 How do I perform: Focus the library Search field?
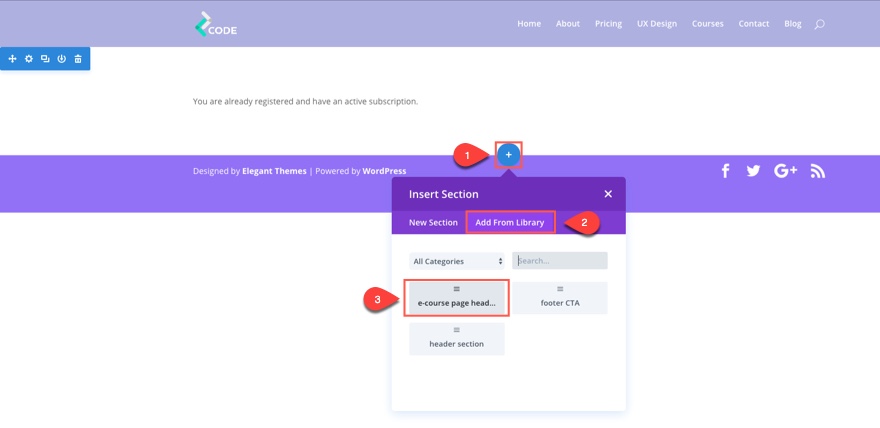pyautogui.click(x=560, y=261)
